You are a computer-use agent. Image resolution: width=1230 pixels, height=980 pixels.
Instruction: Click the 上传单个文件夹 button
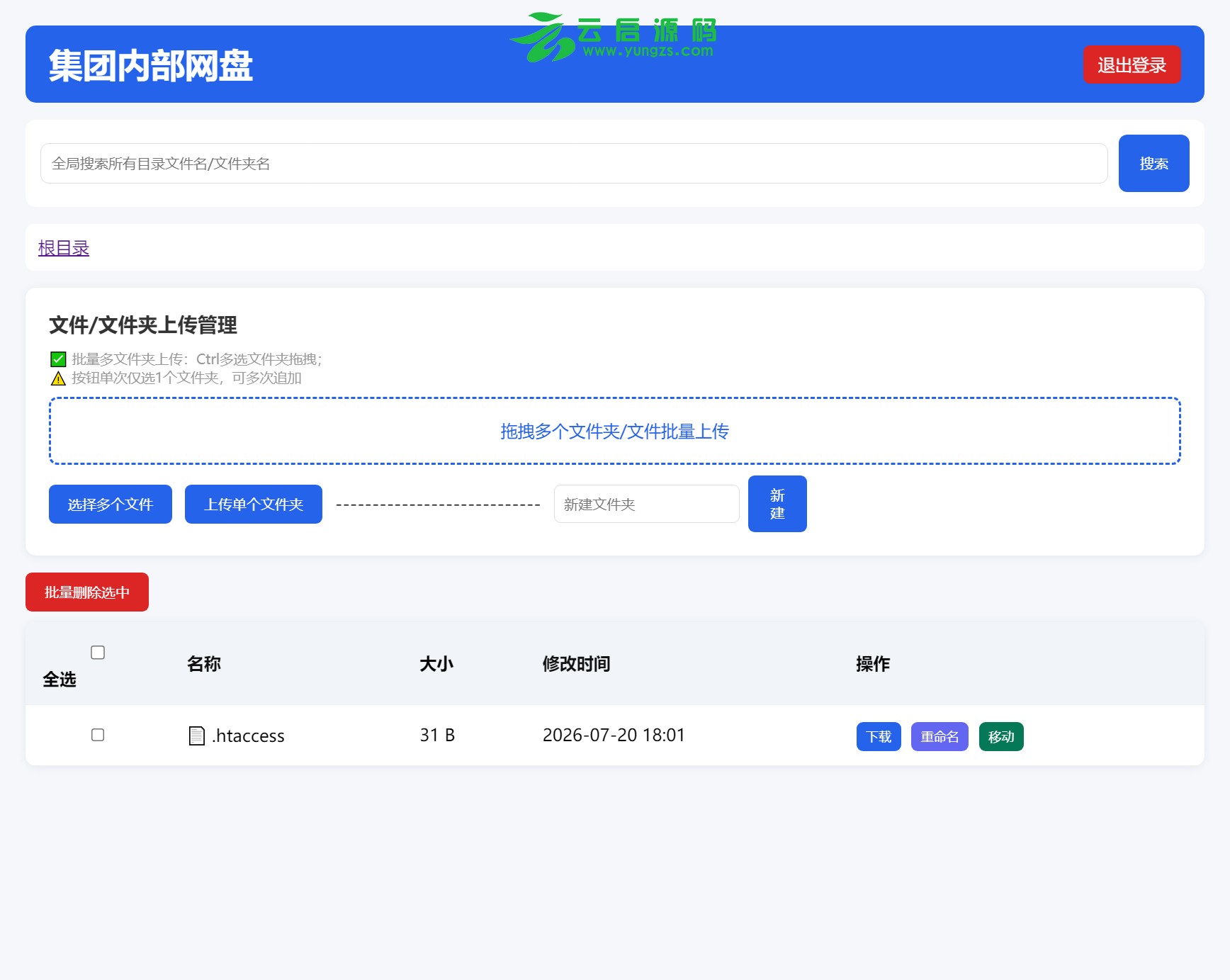[254, 505]
